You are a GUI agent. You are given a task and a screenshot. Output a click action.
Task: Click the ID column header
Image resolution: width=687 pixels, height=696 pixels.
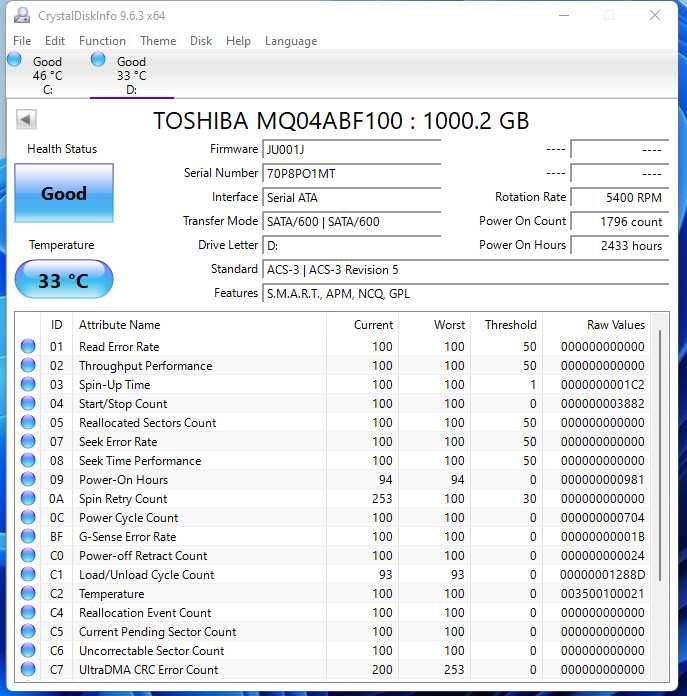click(x=56, y=324)
